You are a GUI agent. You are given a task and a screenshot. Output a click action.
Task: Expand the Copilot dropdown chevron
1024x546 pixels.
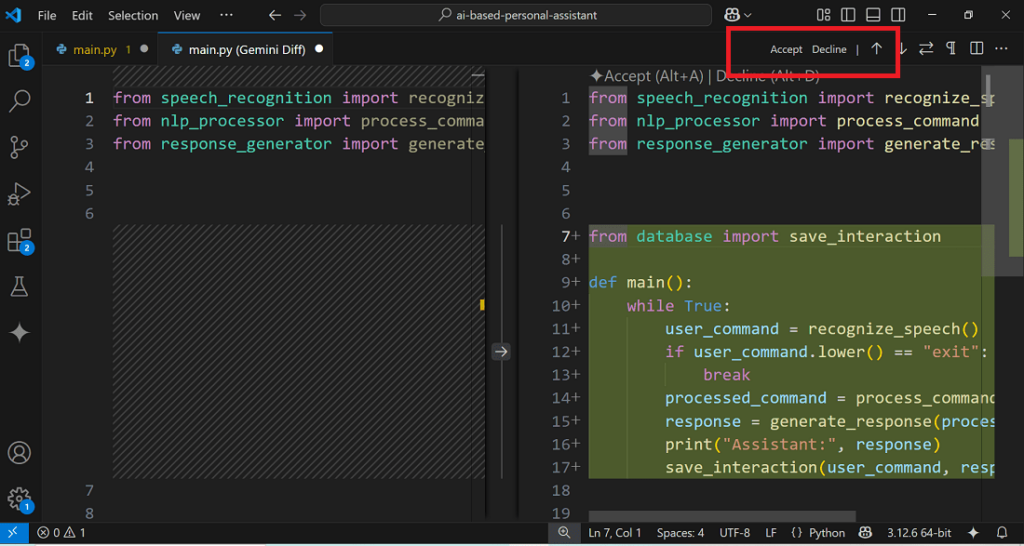[x=748, y=15]
